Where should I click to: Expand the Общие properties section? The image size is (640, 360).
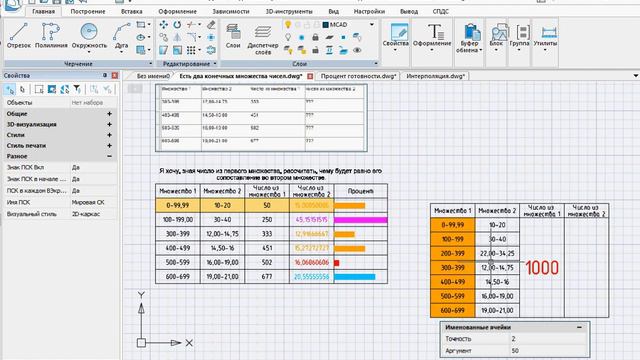pos(109,114)
